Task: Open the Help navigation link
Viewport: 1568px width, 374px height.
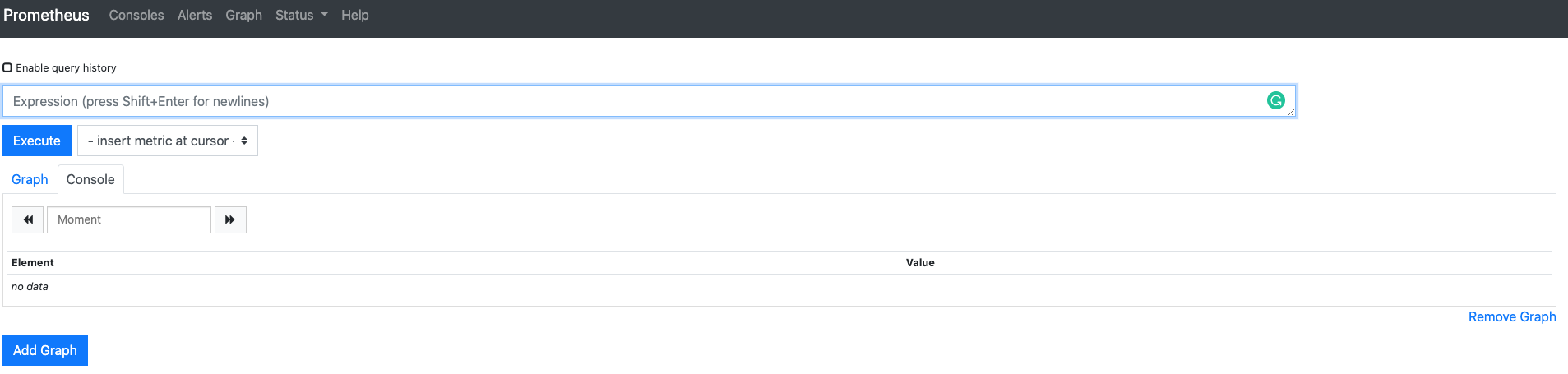Action: tap(355, 15)
